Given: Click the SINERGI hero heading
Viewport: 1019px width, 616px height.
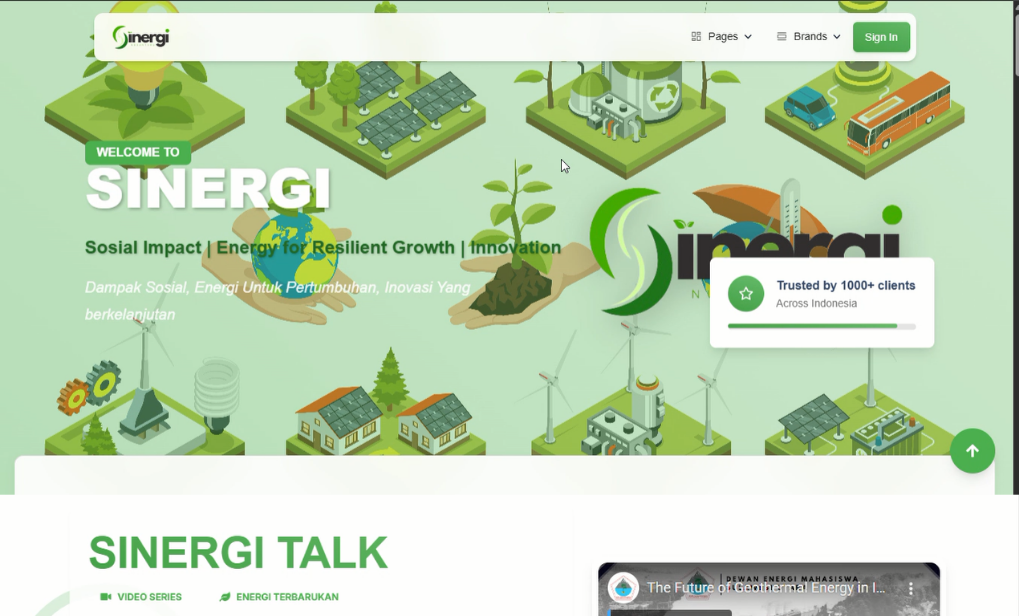Looking at the screenshot, I should [208, 189].
